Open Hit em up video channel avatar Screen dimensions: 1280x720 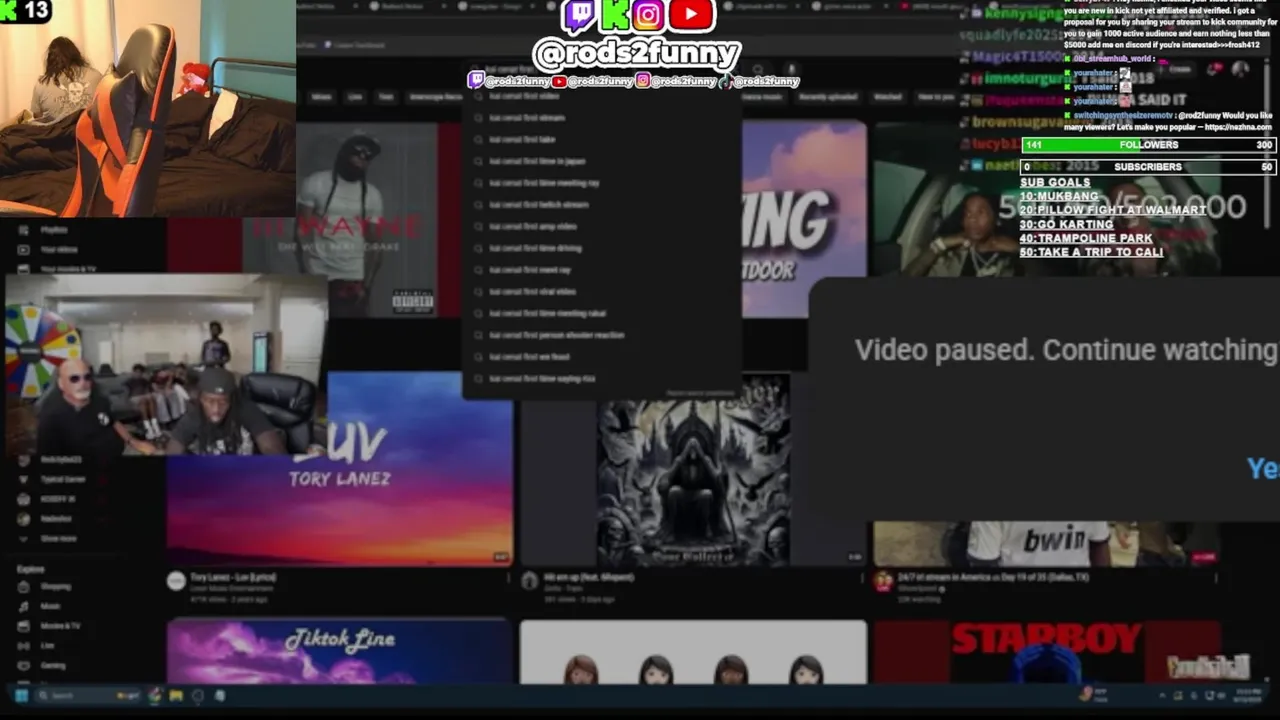[529, 581]
